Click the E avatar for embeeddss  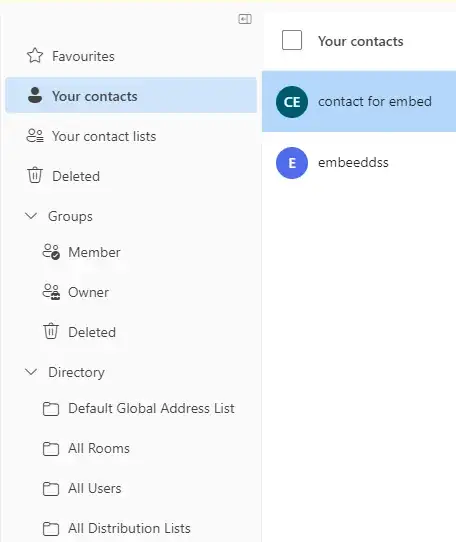(292, 163)
